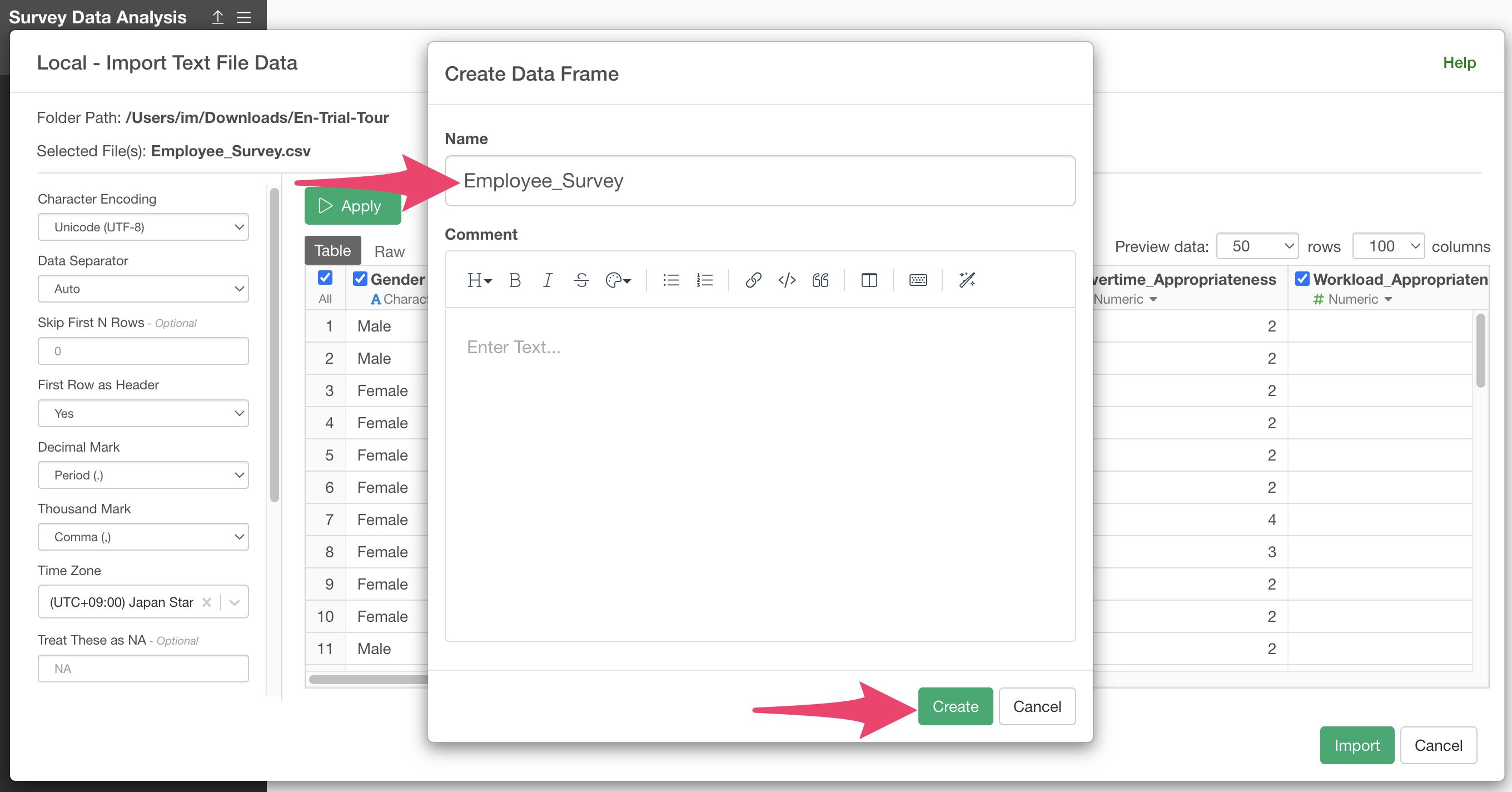Viewport: 1512px width, 792px height.
Task: Switch to the Raw tab
Action: click(389, 251)
